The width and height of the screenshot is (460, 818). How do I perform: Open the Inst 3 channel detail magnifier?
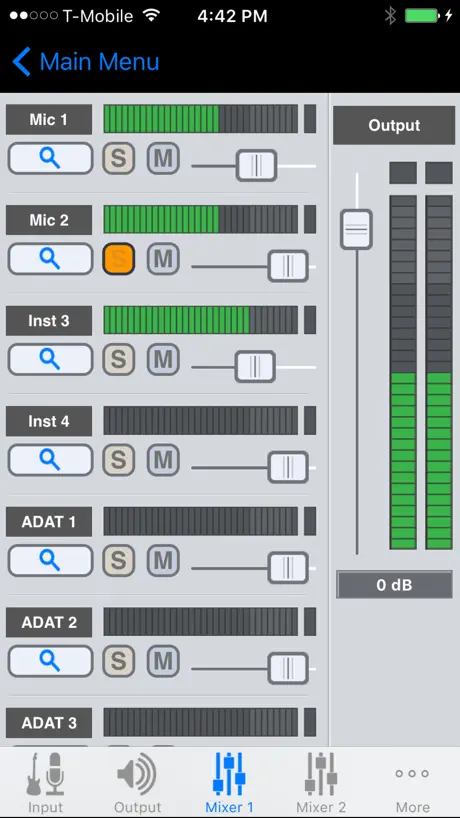click(50, 359)
